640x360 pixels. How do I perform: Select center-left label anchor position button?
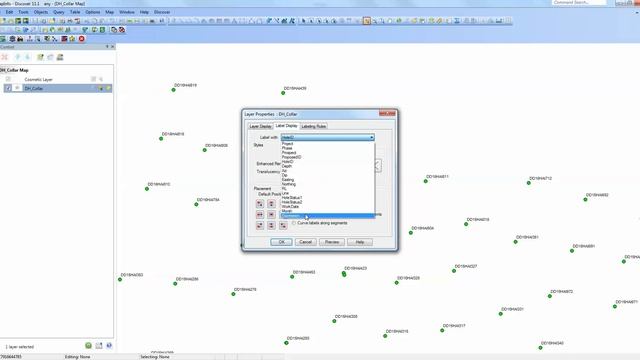[260, 215]
